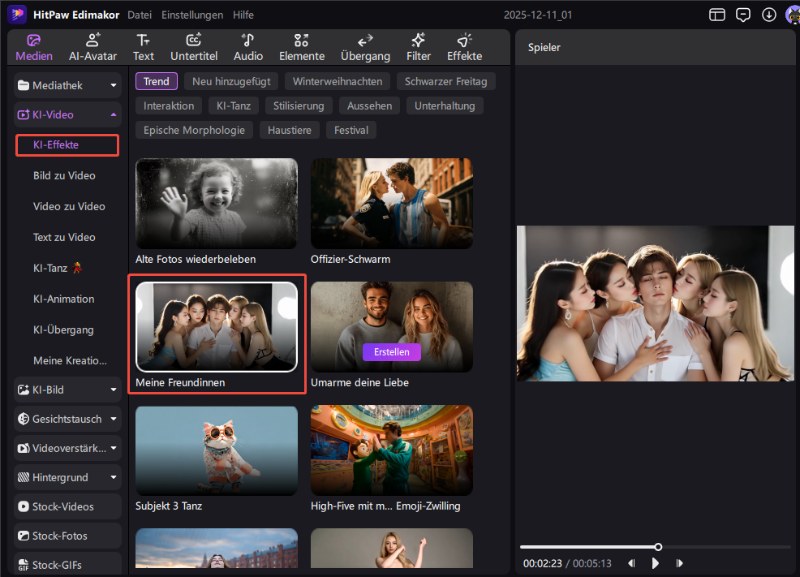Open the Elemente panel

pos(301,47)
